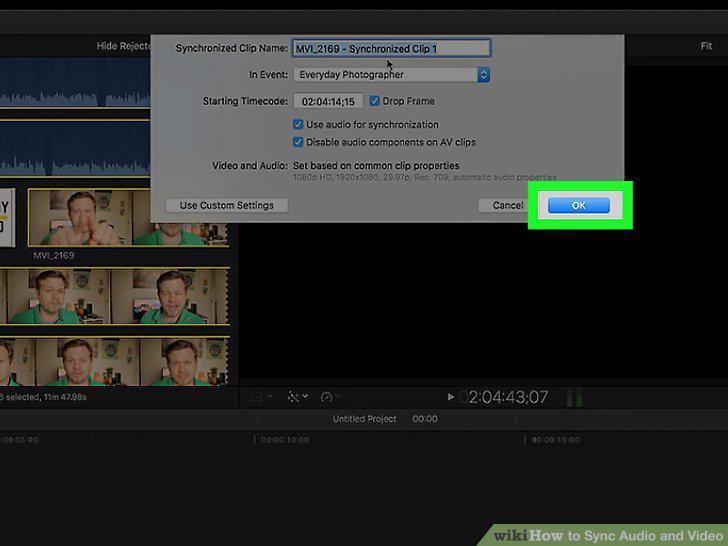Select the second video clip filmstrip
Image resolution: width=728 pixels, height=546 pixels.
pyautogui.click(x=114, y=296)
